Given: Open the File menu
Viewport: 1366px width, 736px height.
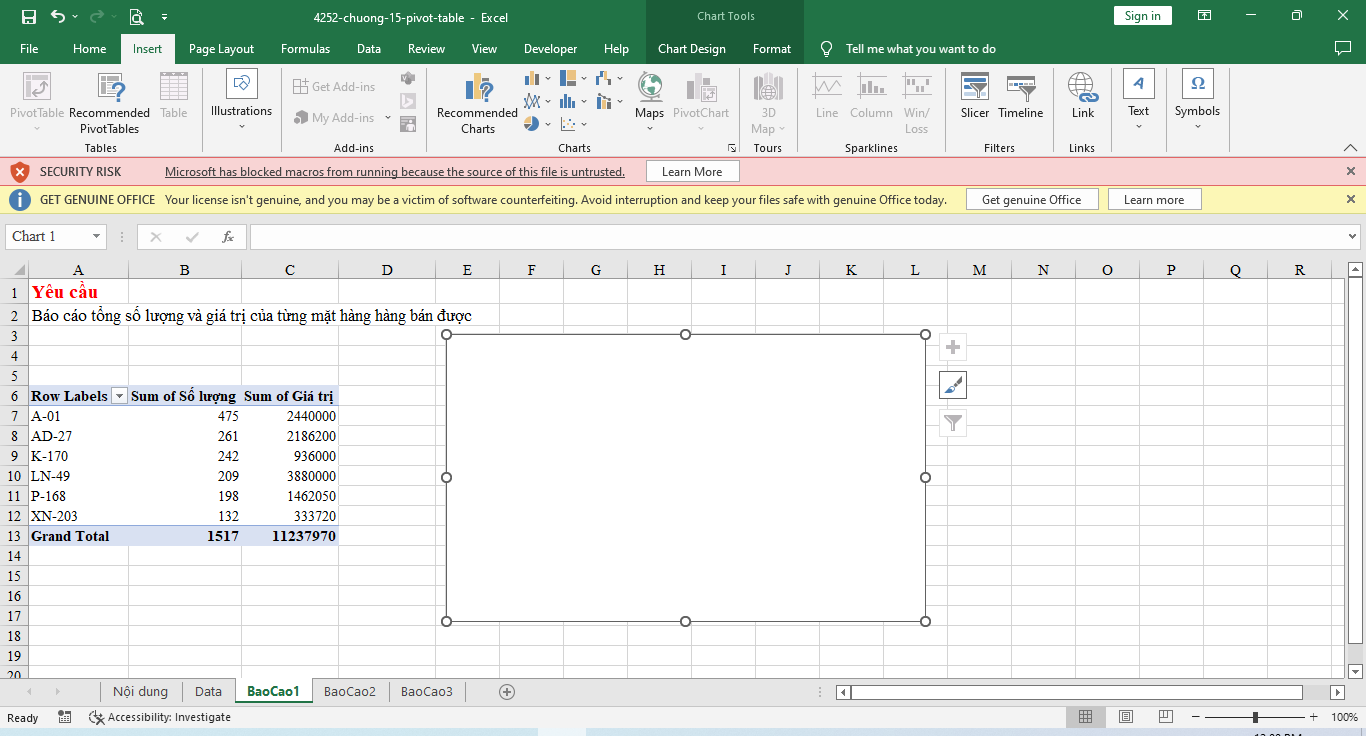Looking at the screenshot, I should pos(29,49).
